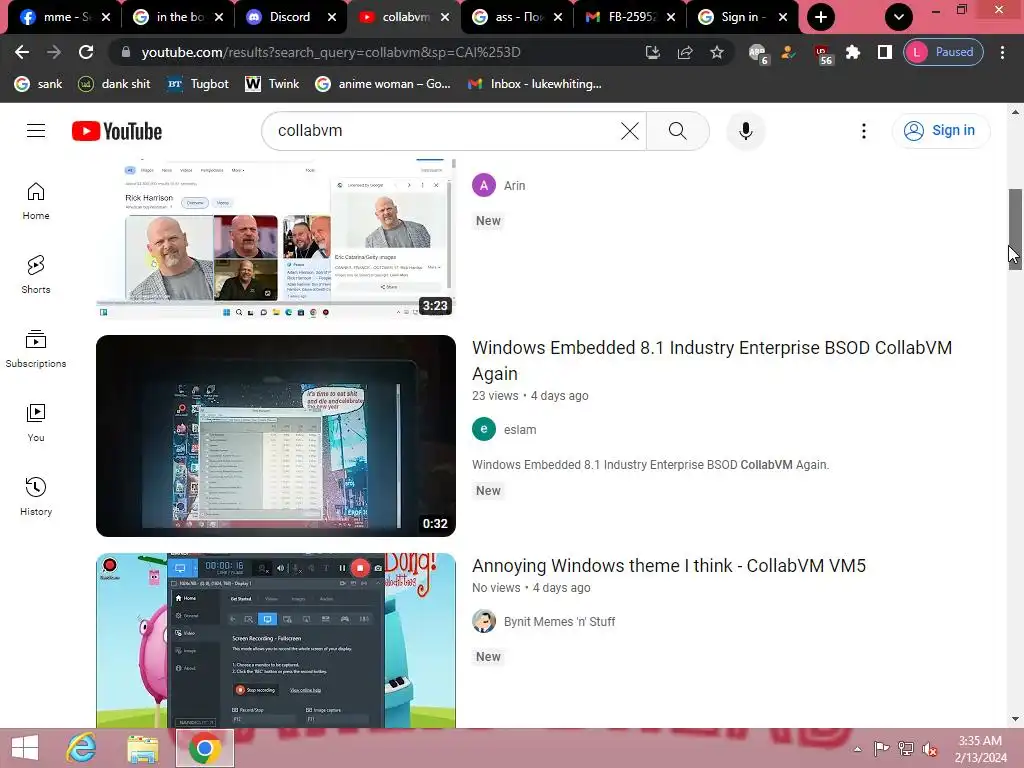Screen dimensions: 1024x768
Task: Switch to the 'in the bo' Google tab
Action: [178, 17]
